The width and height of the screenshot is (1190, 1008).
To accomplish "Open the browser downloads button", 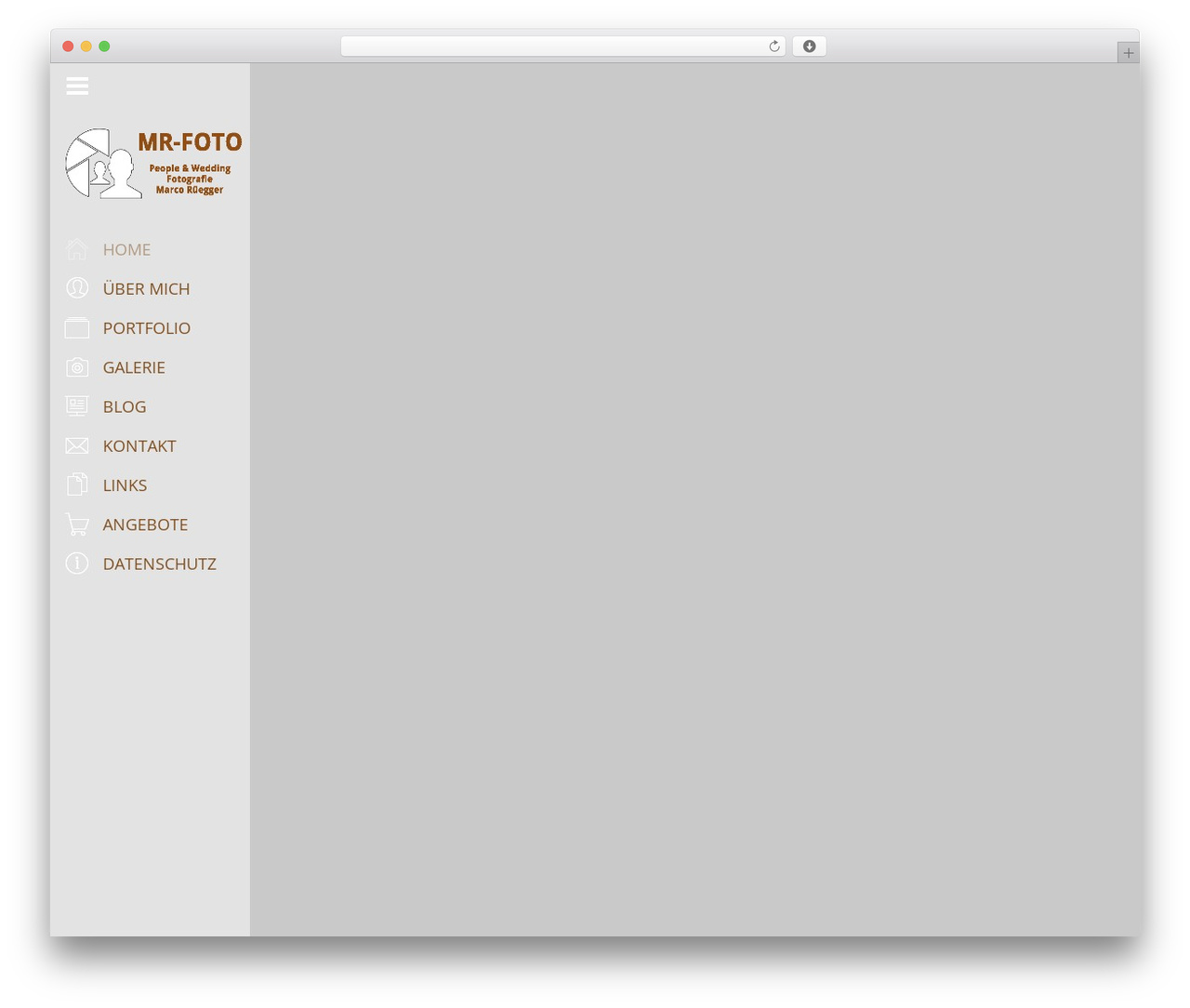I will point(809,46).
